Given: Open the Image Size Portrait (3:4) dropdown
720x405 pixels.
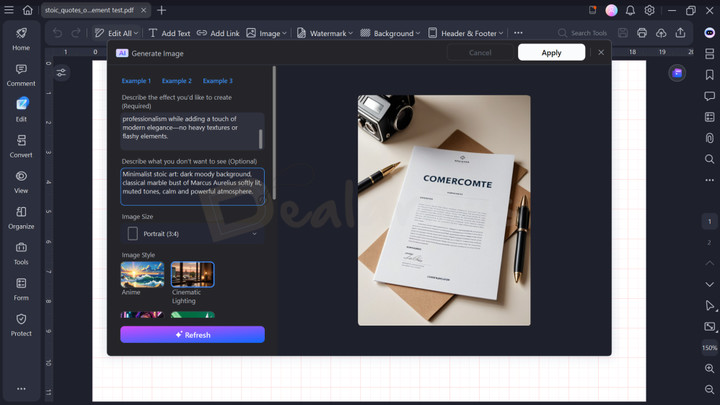Looking at the screenshot, I should 192,234.
